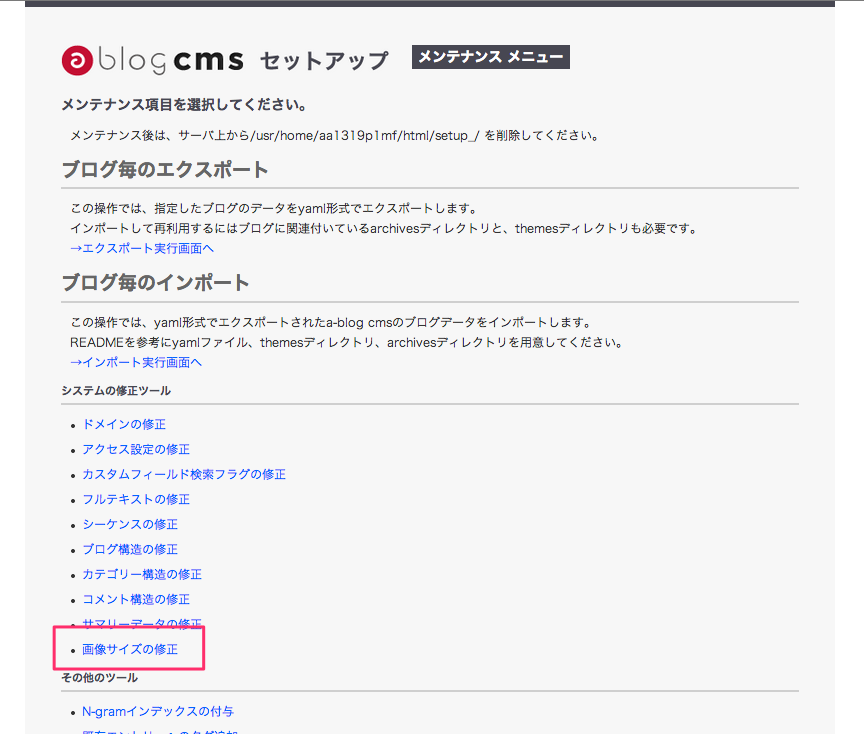Viewport: 864px width, 734px height.
Task: Click the /usr/home/aa1319p1mf/html/setup_/ deletion notice
Action: point(335,136)
